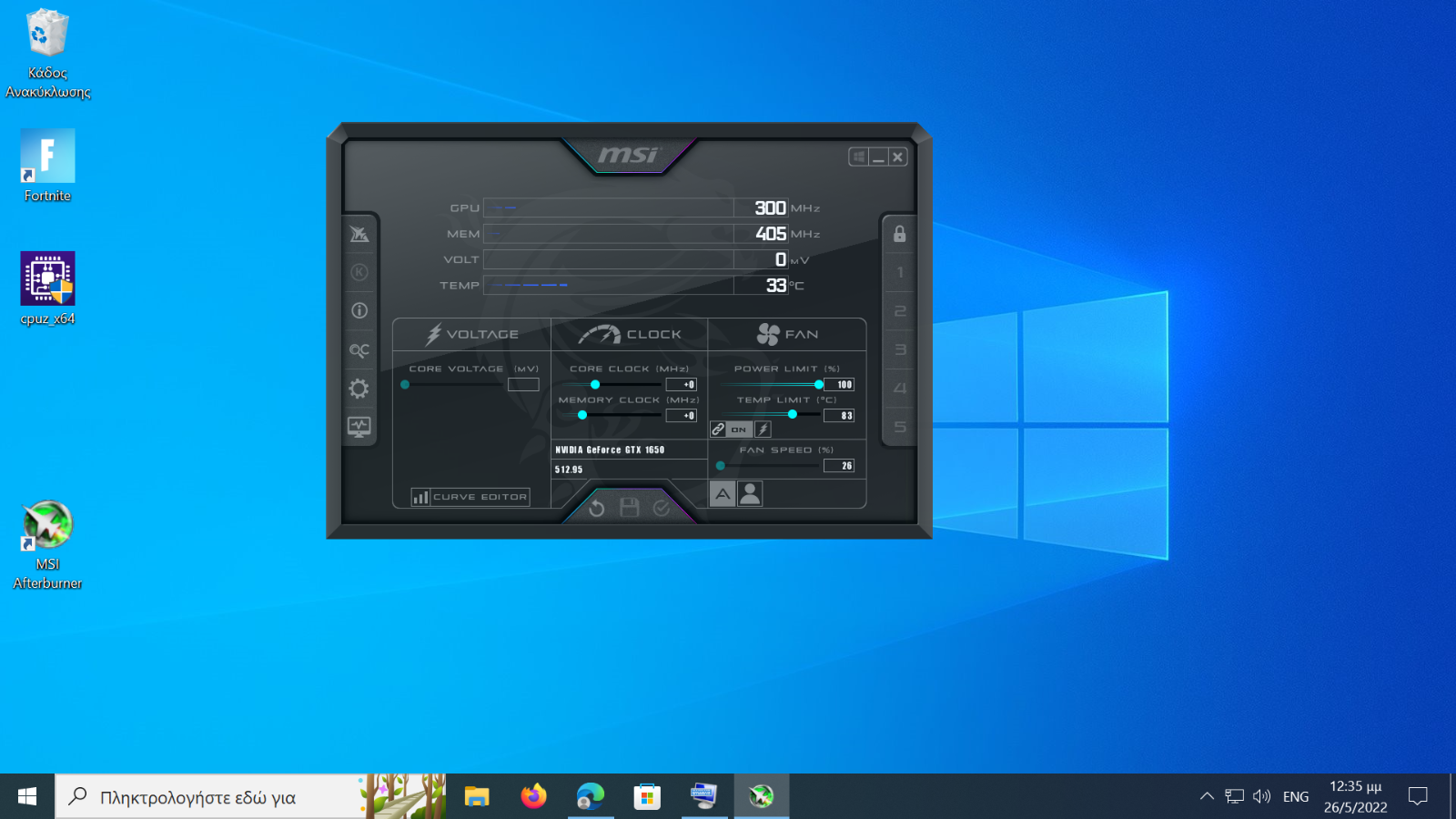Click the MSI Afterburner taskbar icon
The width and height of the screenshot is (1456, 819).
[x=761, y=796]
